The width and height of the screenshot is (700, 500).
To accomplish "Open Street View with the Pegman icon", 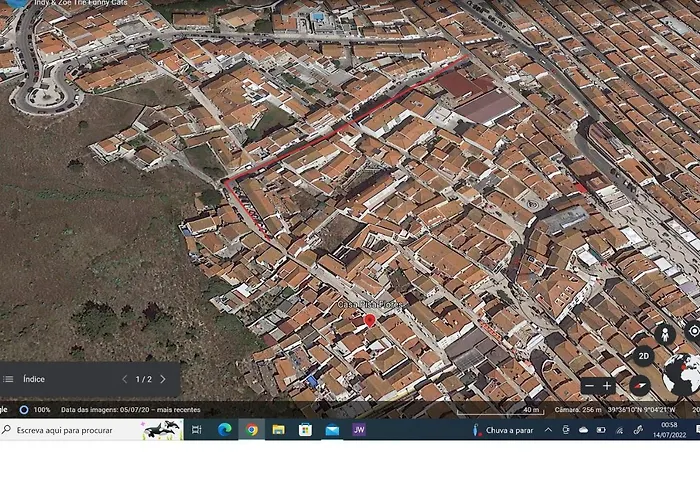I will coord(664,333).
